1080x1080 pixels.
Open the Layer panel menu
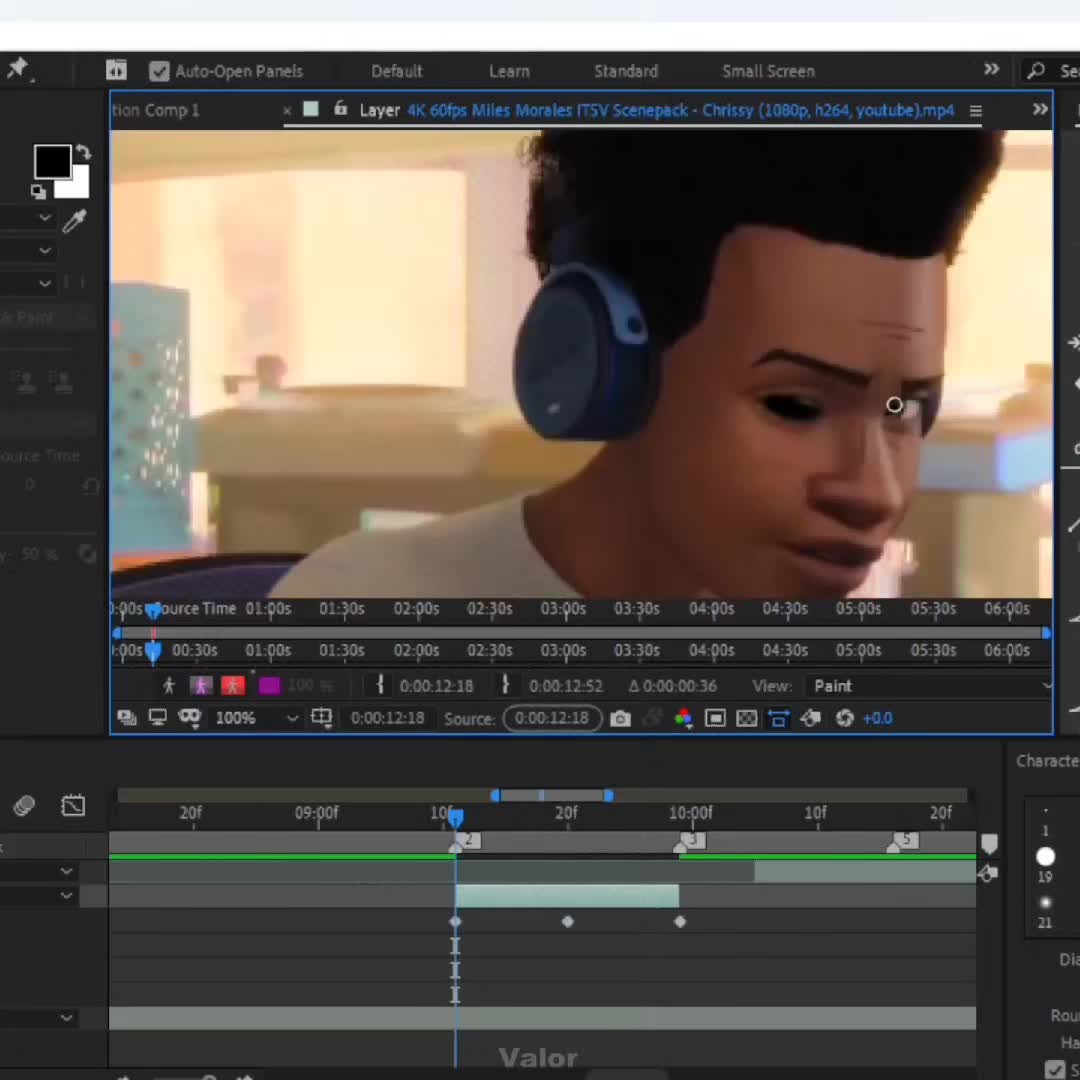[x=975, y=110]
